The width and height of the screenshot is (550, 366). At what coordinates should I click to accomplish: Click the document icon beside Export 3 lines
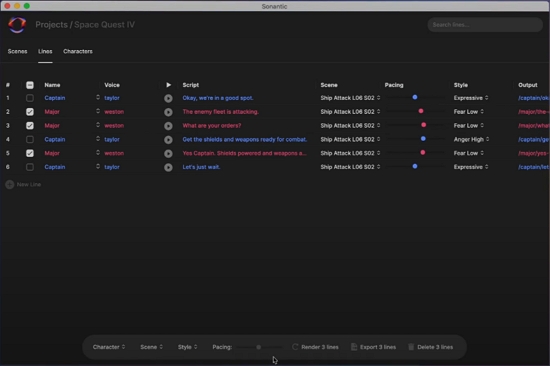click(x=354, y=347)
